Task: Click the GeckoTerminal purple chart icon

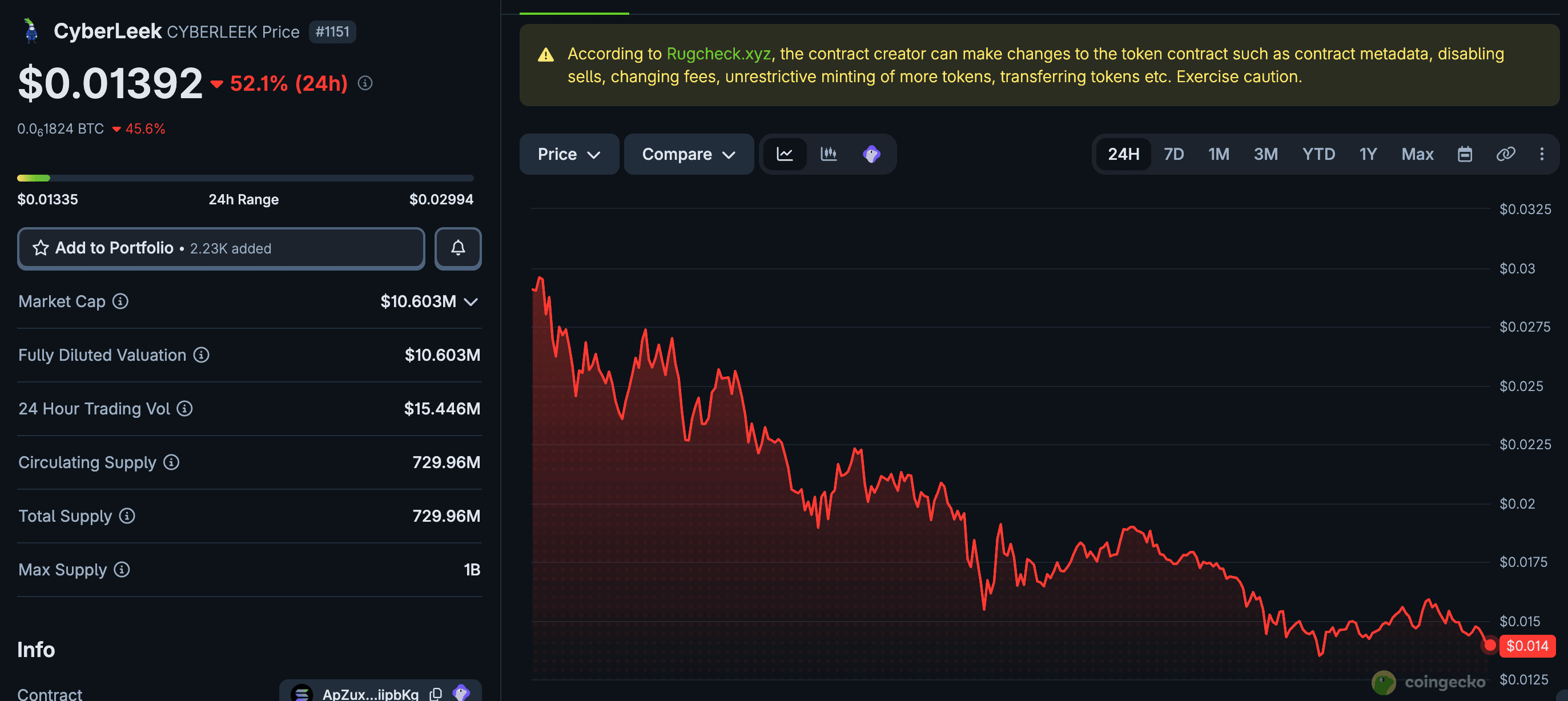Action: click(x=872, y=154)
